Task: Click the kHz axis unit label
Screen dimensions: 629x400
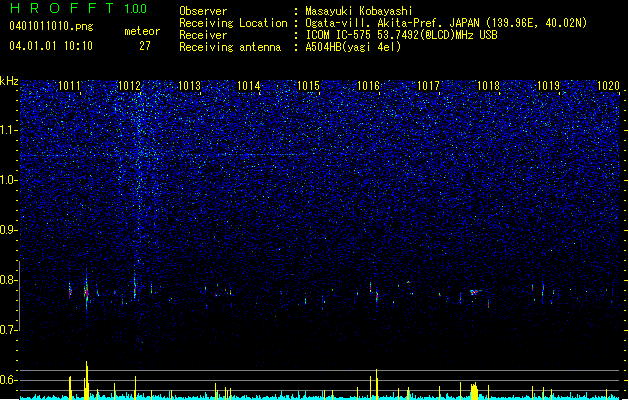Action: [x=9, y=81]
